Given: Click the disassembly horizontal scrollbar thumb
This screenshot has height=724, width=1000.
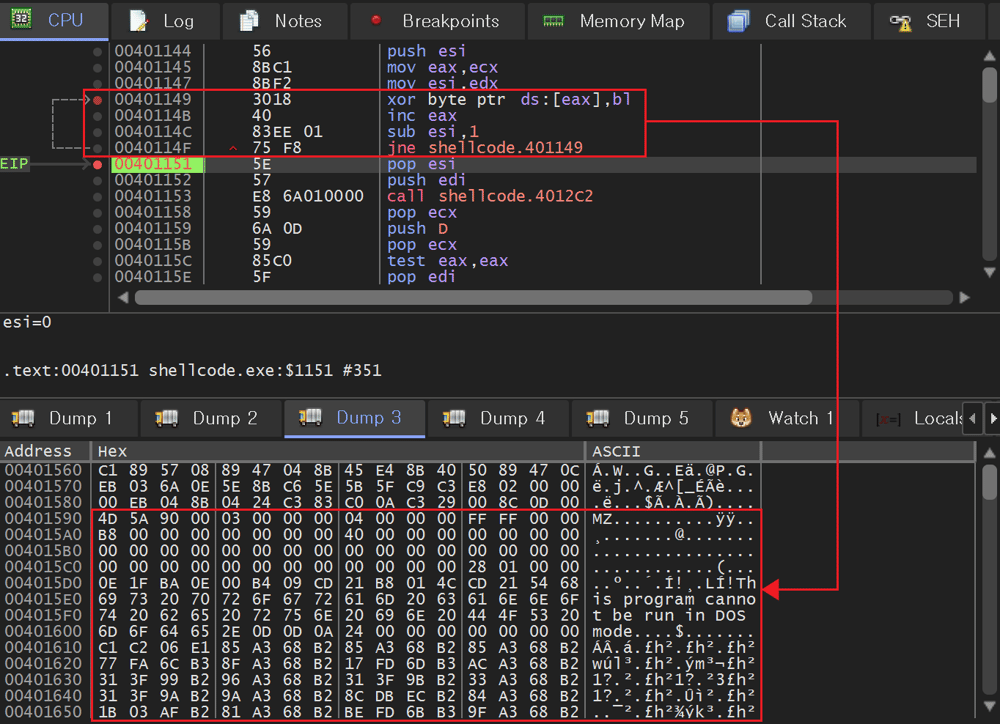Looking at the screenshot, I should (472, 297).
